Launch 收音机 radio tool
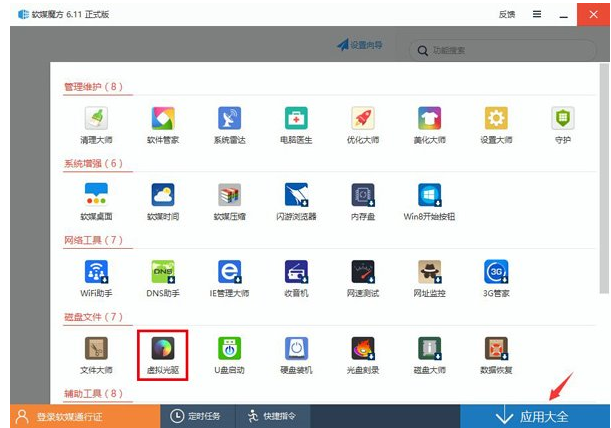 click(x=296, y=279)
